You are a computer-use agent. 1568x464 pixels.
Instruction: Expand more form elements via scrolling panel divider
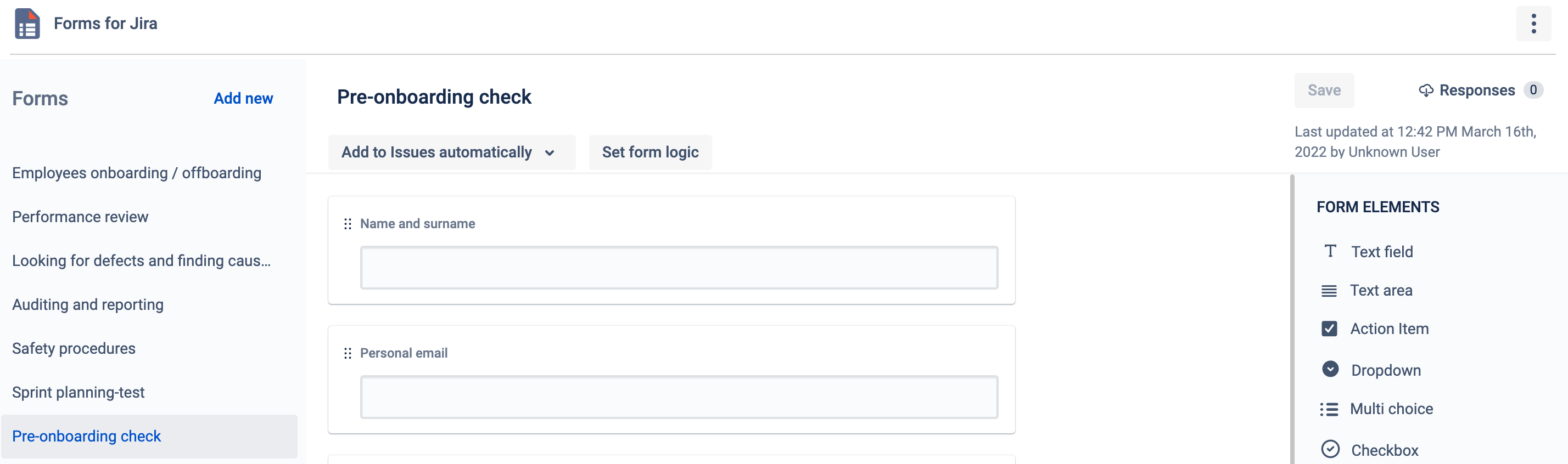pos(1292,304)
